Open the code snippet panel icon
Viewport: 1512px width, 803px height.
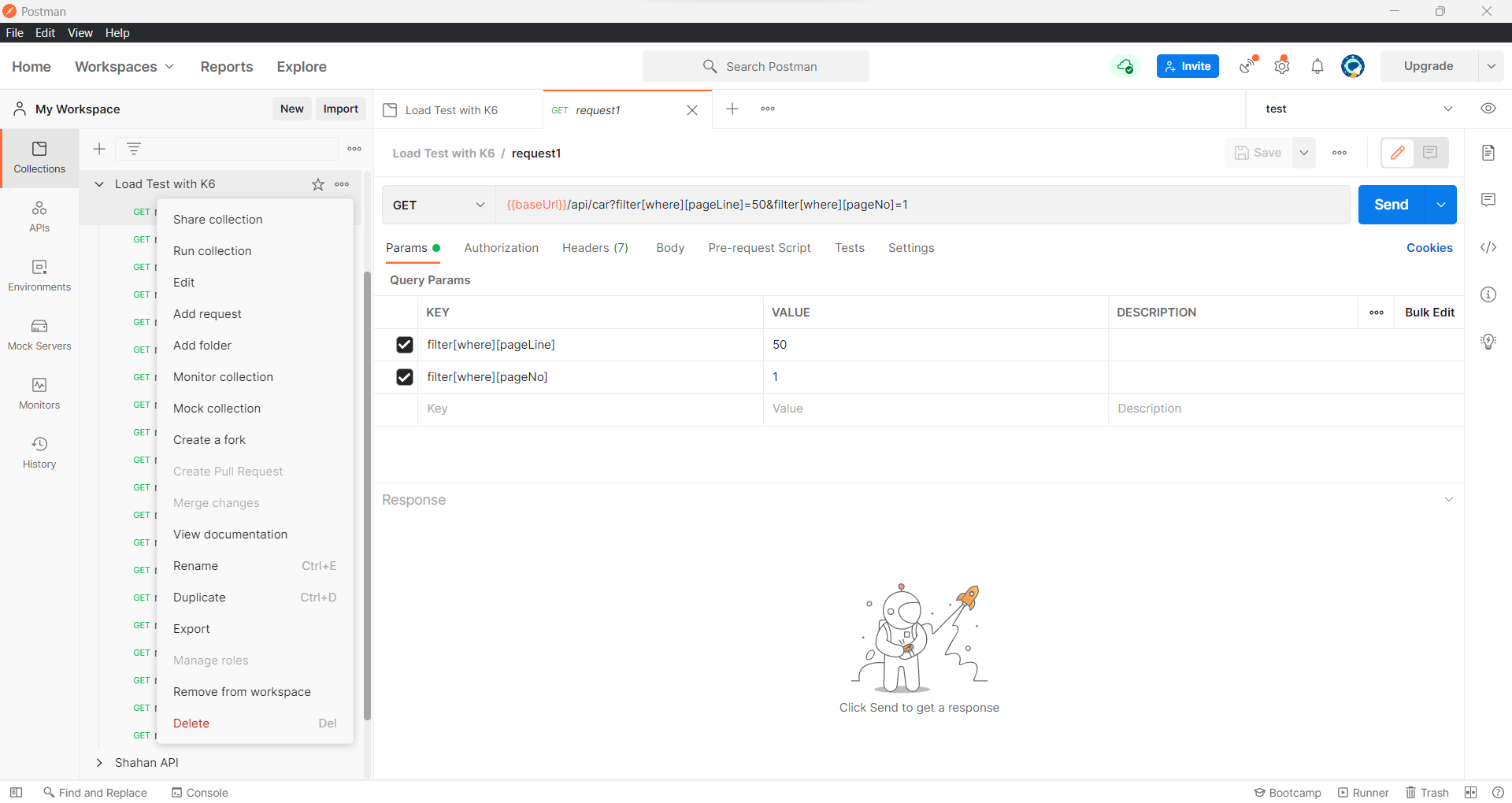pos(1488,247)
